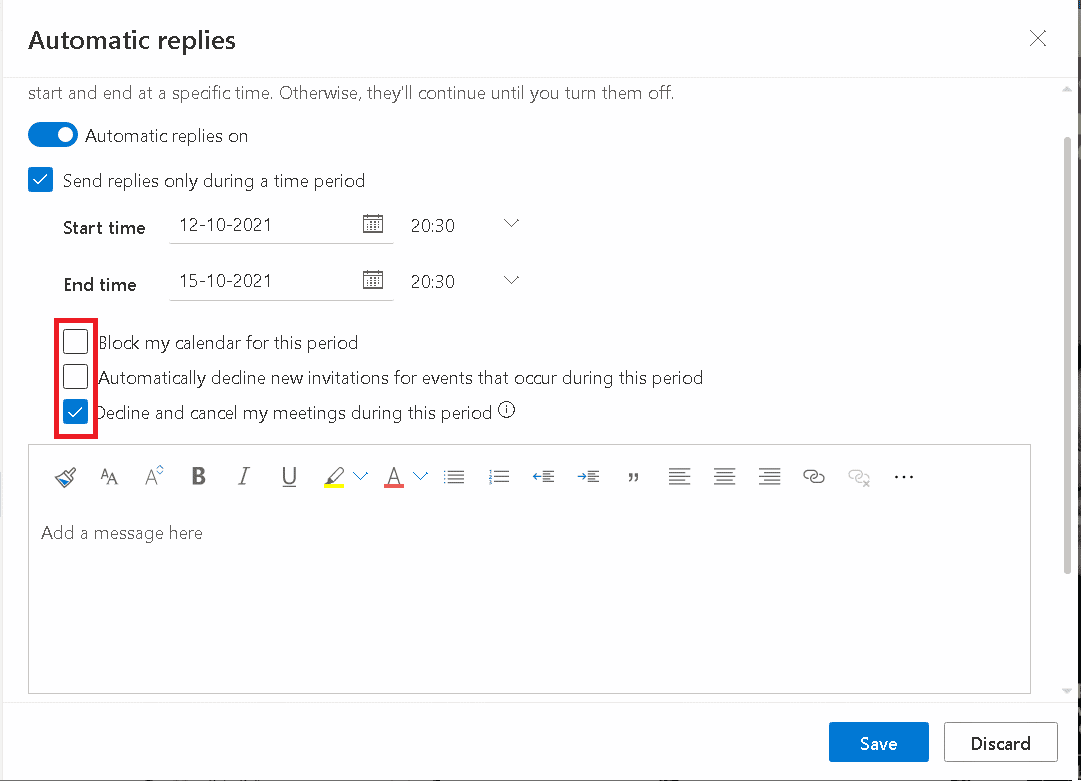Decrease paragraph indent

point(543,477)
